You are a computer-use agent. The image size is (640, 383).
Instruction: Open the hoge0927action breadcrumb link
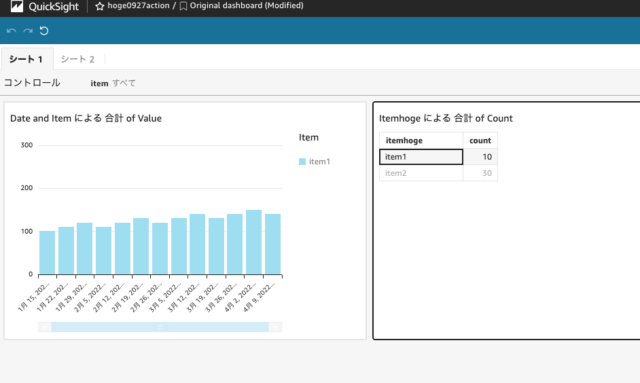click(x=138, y=6)
